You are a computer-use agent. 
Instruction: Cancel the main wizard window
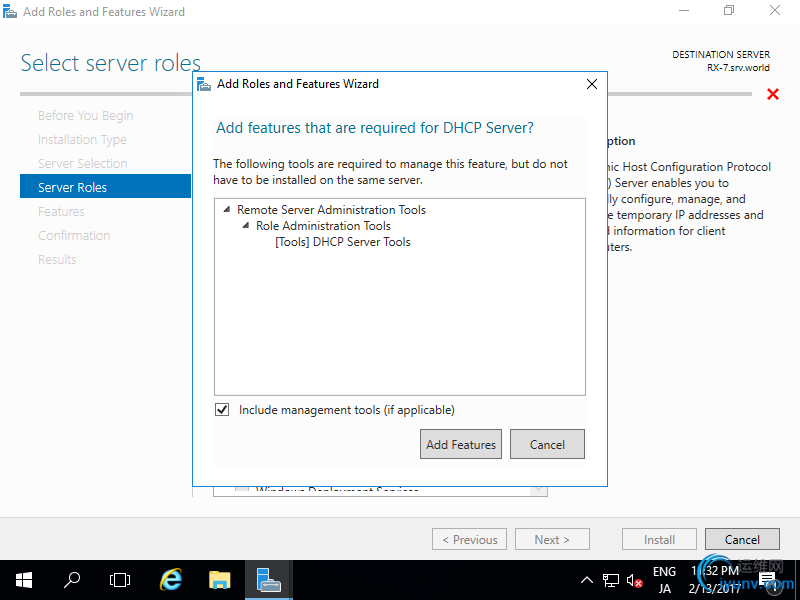[742, 539]
